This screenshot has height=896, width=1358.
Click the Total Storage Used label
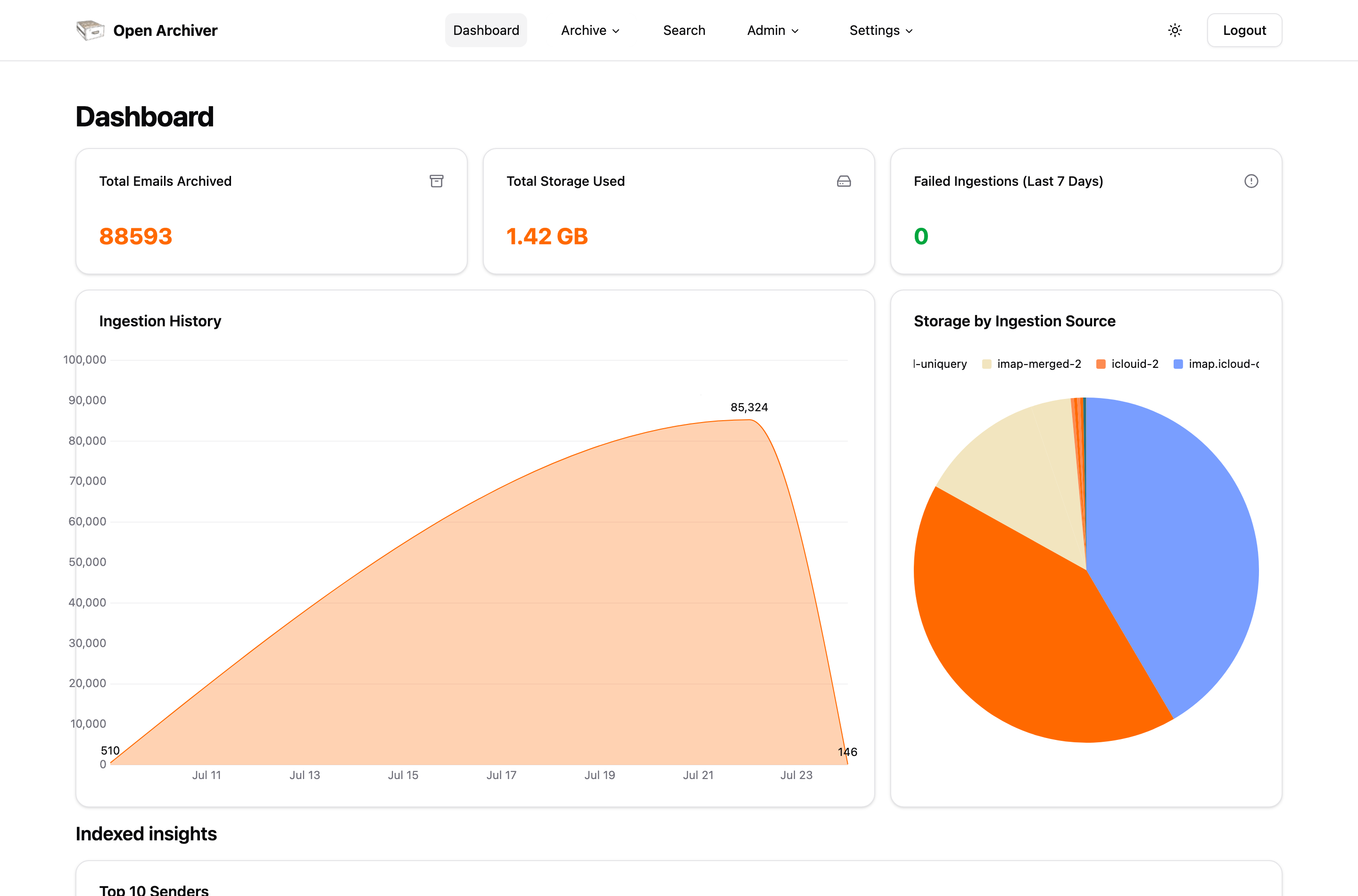(565, 181)
